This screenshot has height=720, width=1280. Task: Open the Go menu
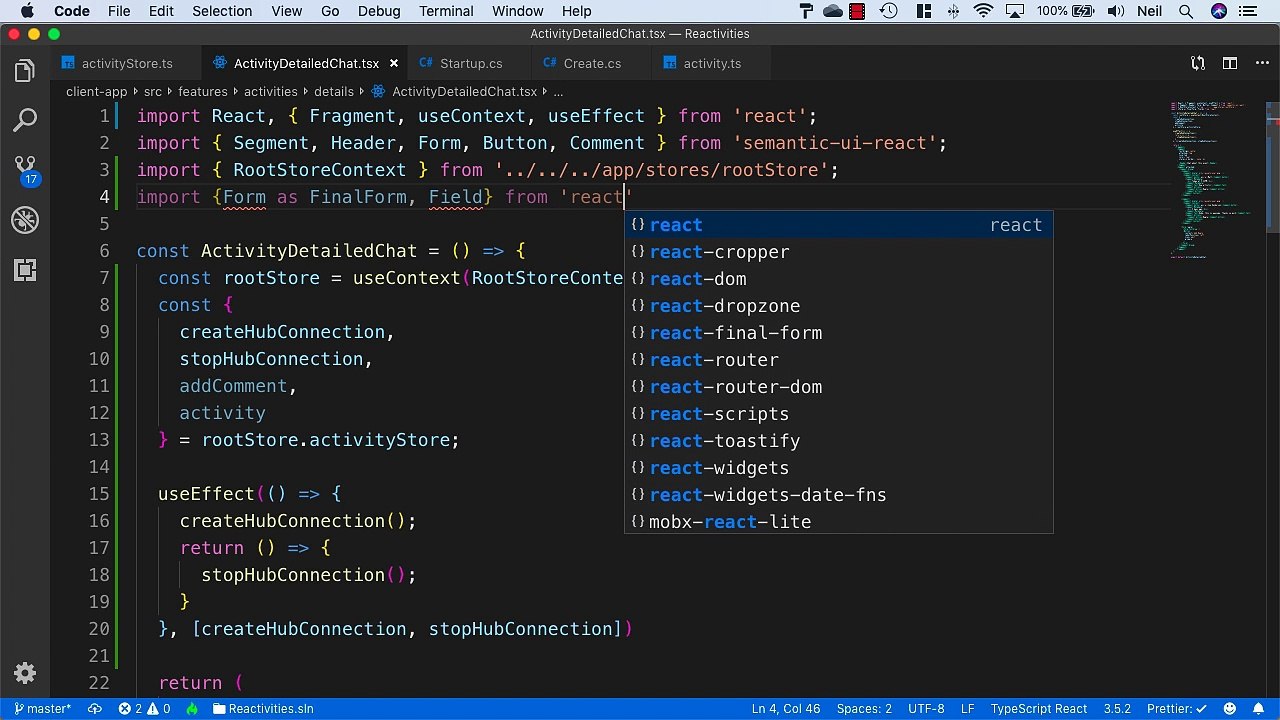330,11
